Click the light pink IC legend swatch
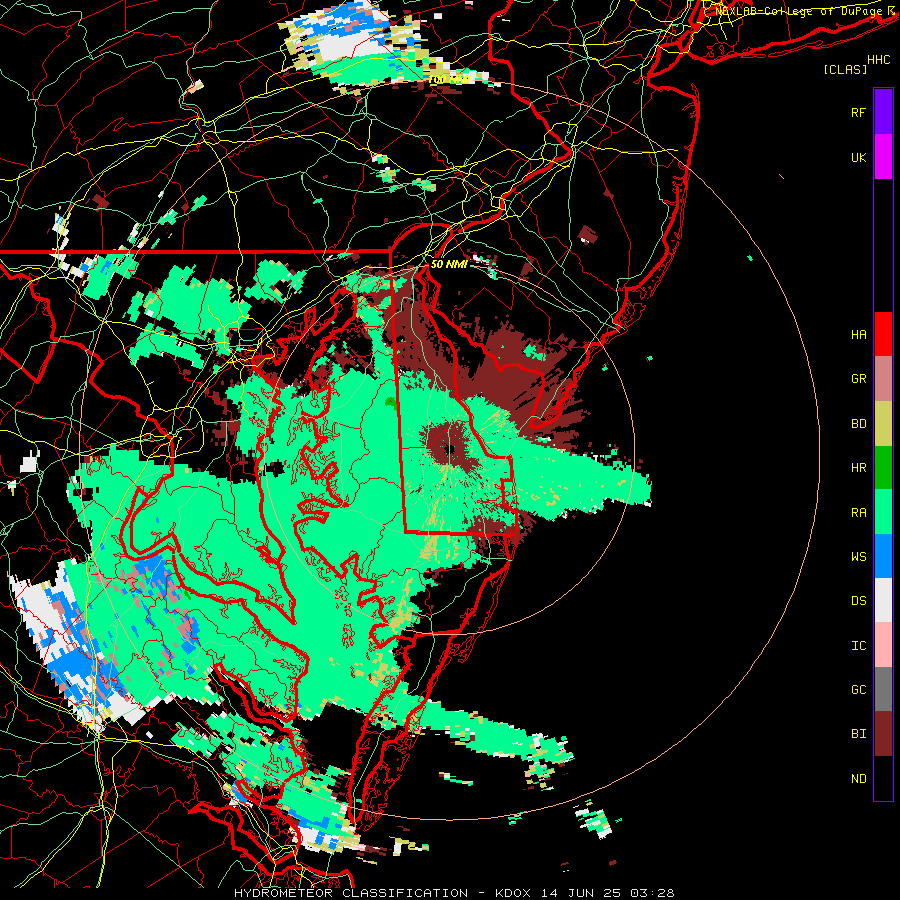Image resolution: width=900 pixels, height=900 pixels. 883,645
